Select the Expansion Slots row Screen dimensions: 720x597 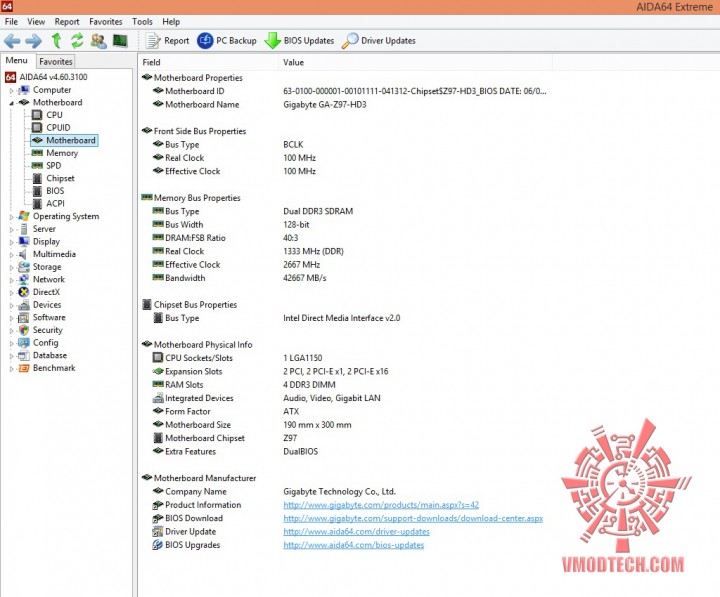click(270, 371)
